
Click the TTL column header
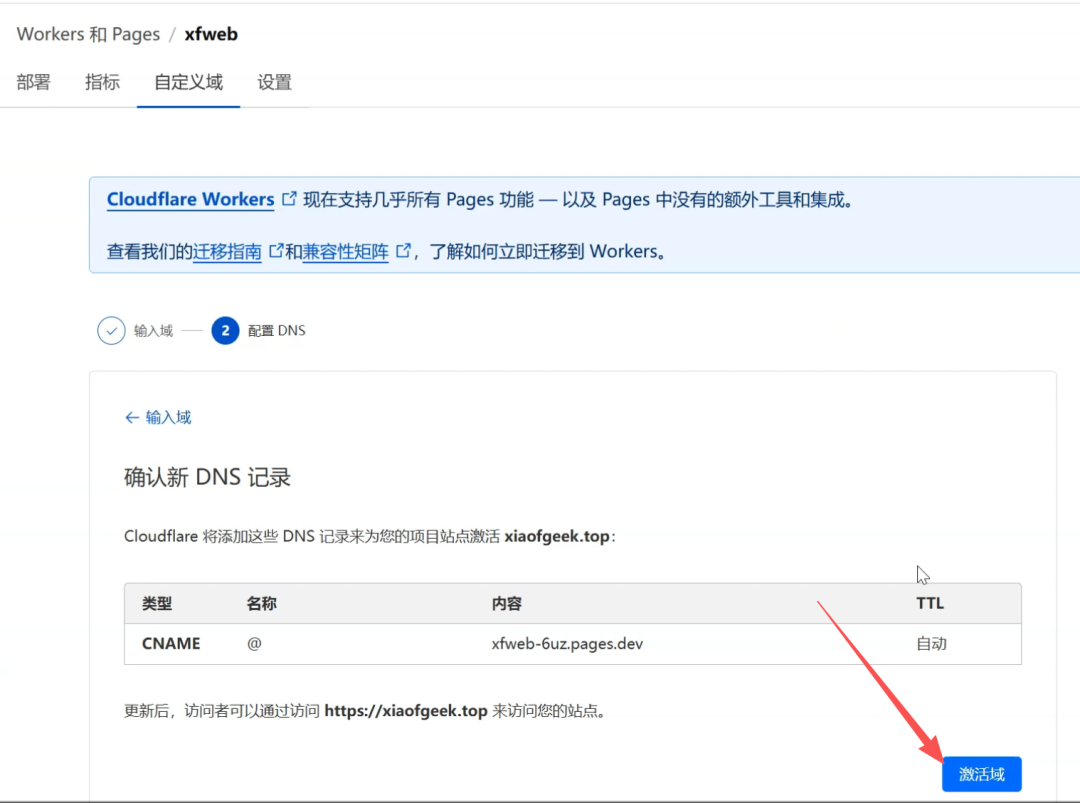tap(930, 603)
